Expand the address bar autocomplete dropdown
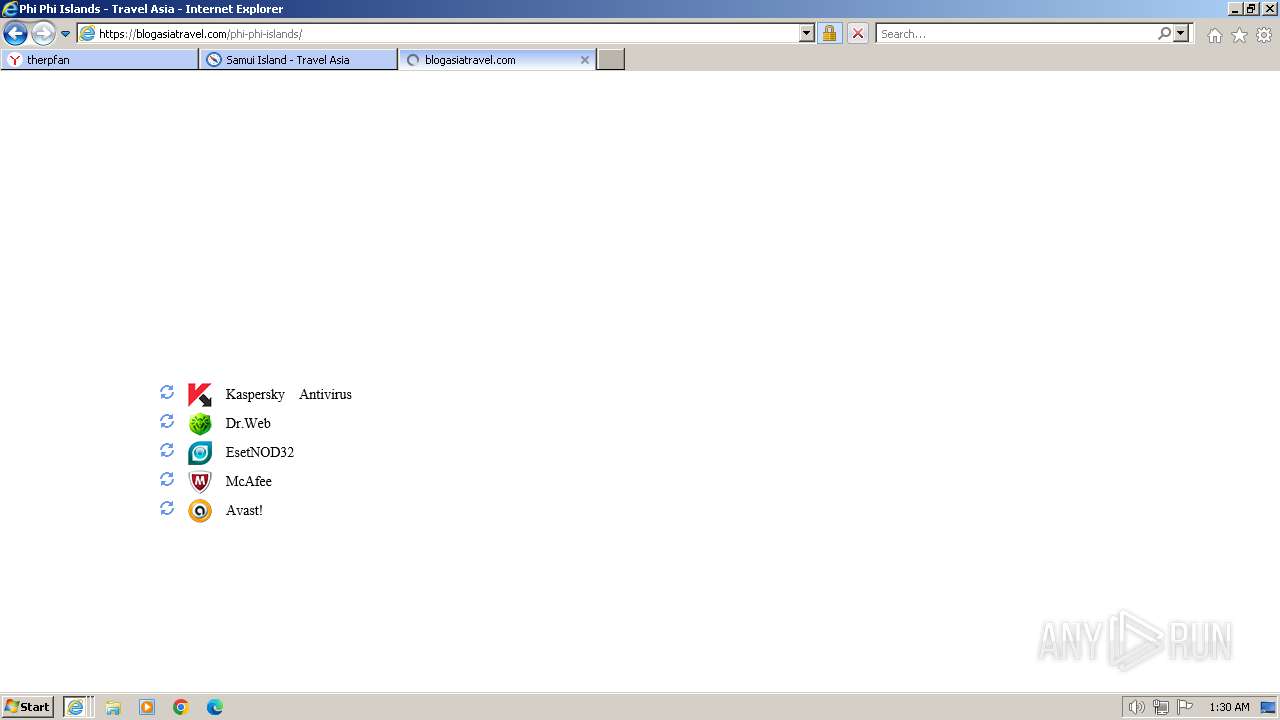This screenshot has width=1280, height=720. coord(807,33)
